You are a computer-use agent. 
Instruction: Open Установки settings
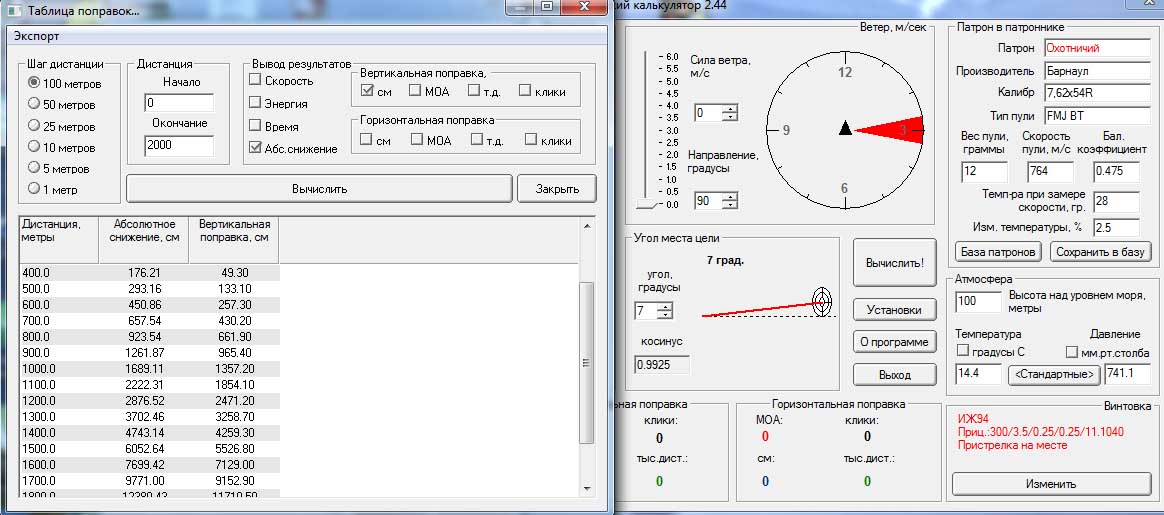coord(895,310)
